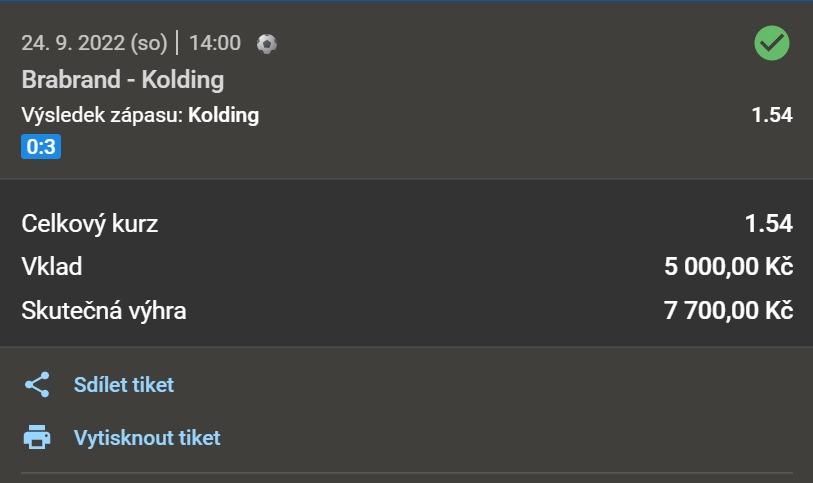
Task: Select the winnings amount 7 700,00 Kč
Action: pyautogui.click(x=728, y=311)
